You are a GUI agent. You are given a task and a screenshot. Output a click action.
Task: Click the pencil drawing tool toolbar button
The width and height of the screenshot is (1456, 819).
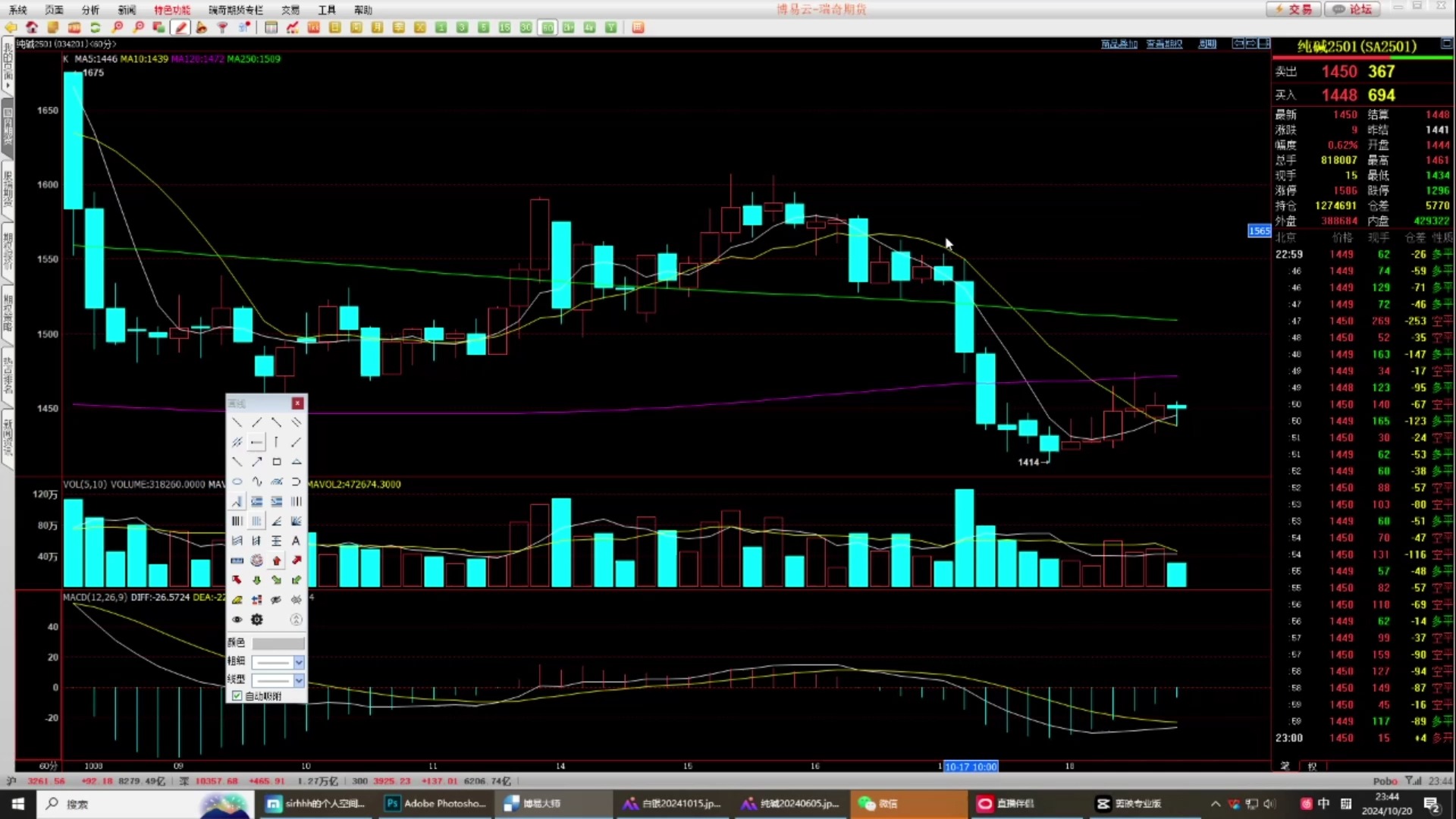pos(180,27)
